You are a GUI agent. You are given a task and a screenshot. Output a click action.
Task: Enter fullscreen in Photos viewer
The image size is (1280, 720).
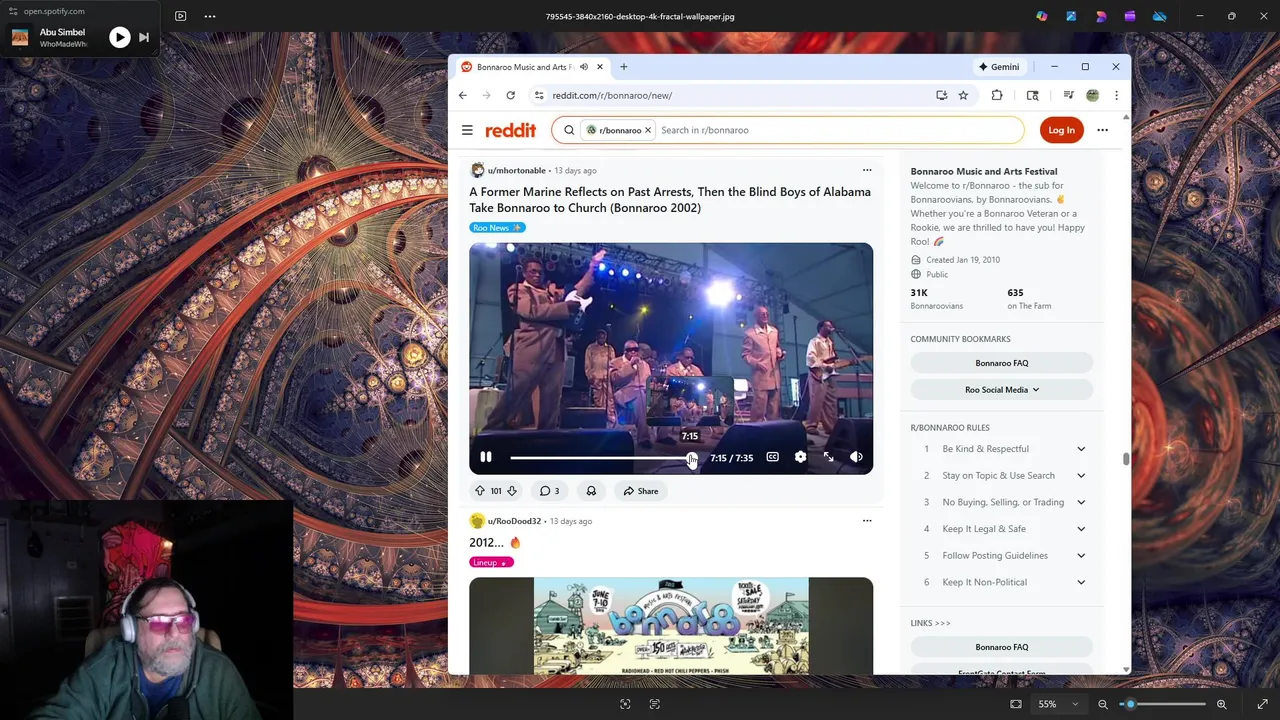(1262, 704)
